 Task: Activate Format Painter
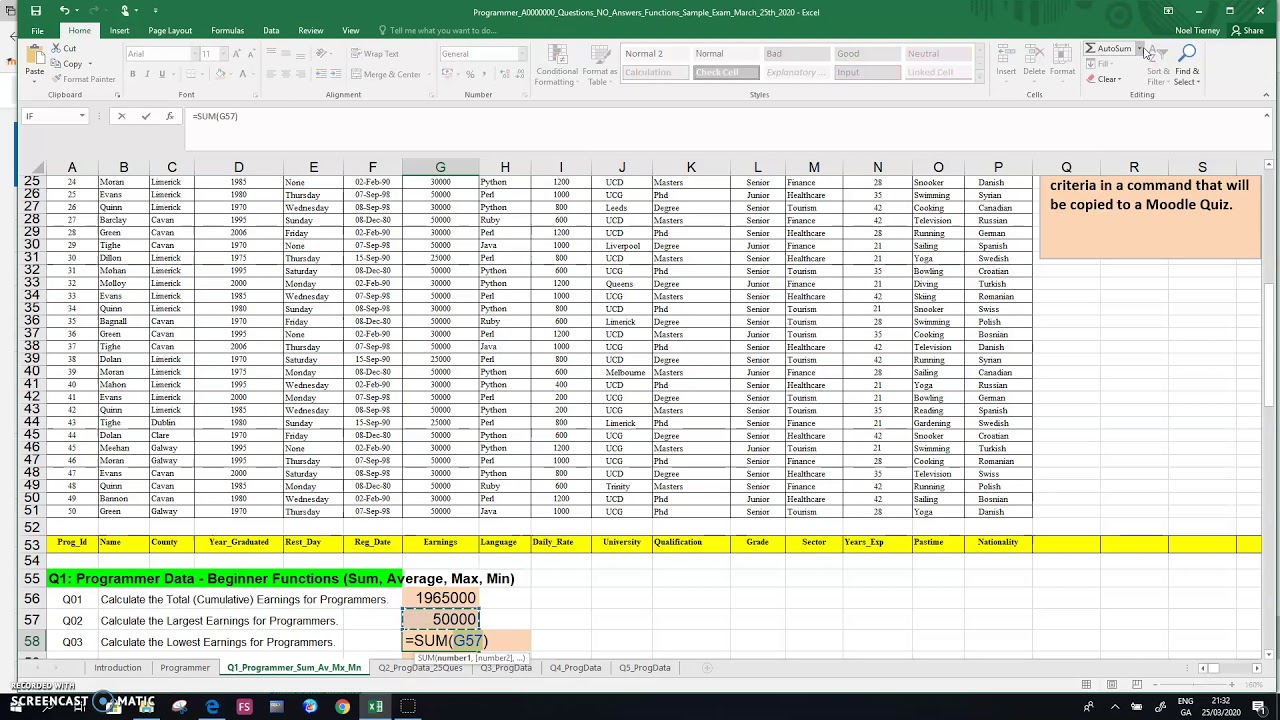pos(83,79)
